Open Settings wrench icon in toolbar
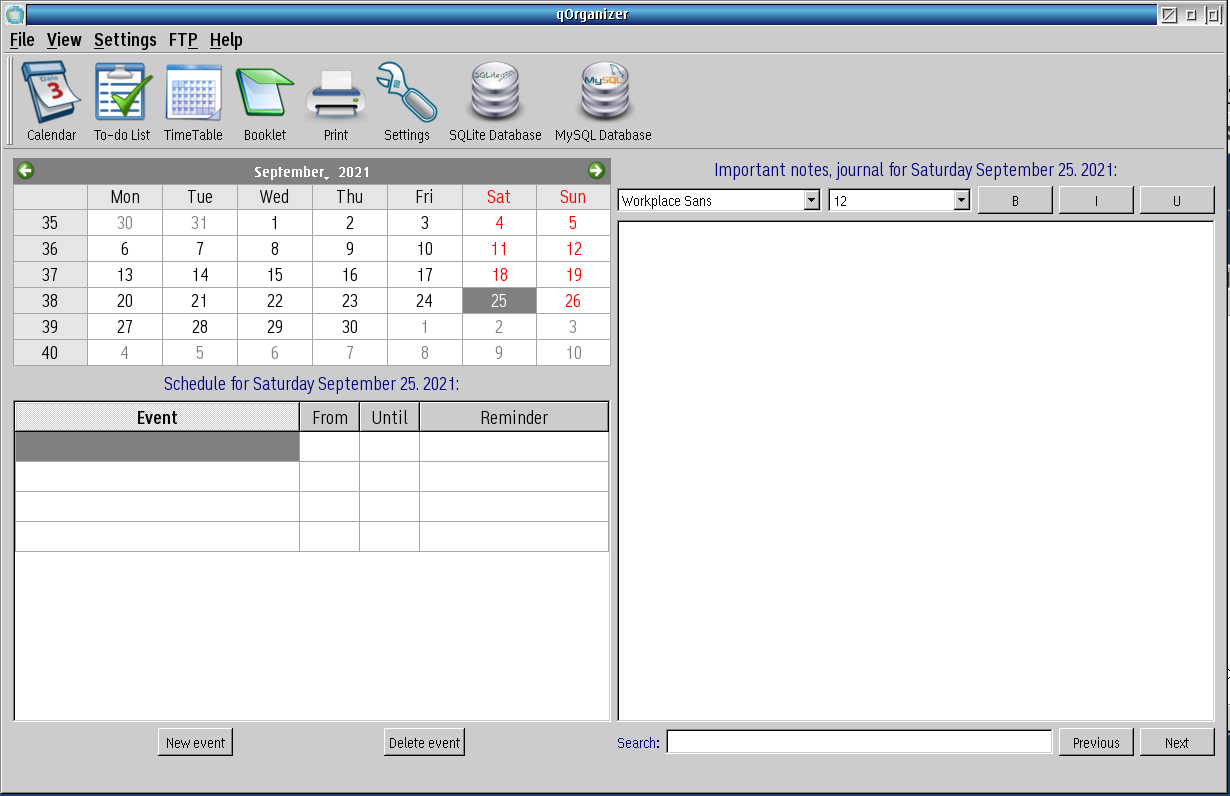This screenshot has width=1230, height=796. 407,102
